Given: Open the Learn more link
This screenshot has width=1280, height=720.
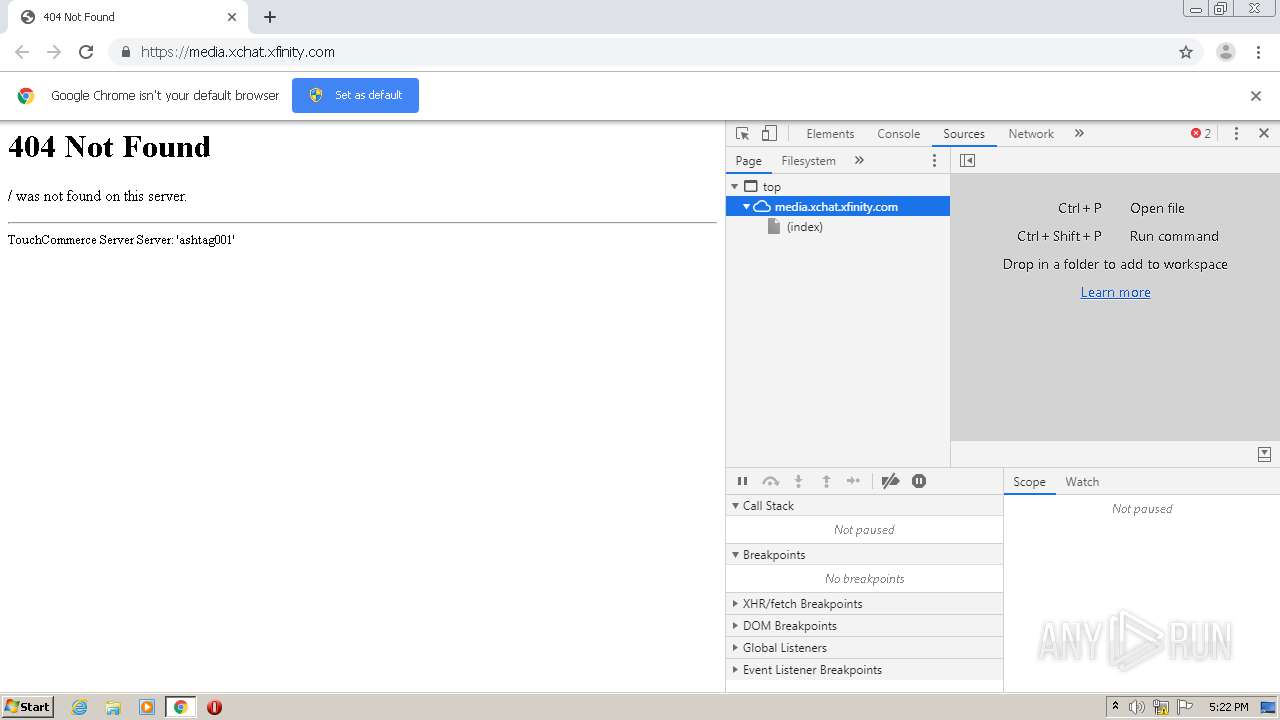Looking at the screenshot, I should click(x=1115, y=292).
